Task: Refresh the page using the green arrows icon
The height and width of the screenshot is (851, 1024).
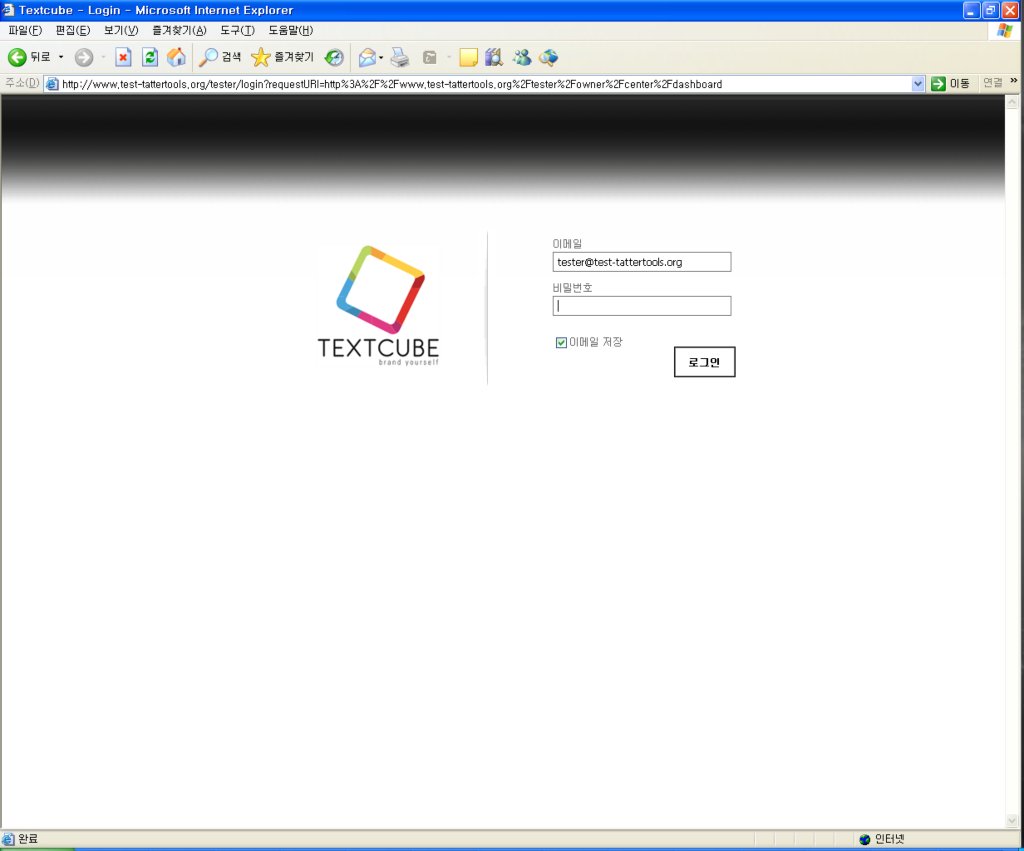Action: pyautogui.click(x=150, y=57)
